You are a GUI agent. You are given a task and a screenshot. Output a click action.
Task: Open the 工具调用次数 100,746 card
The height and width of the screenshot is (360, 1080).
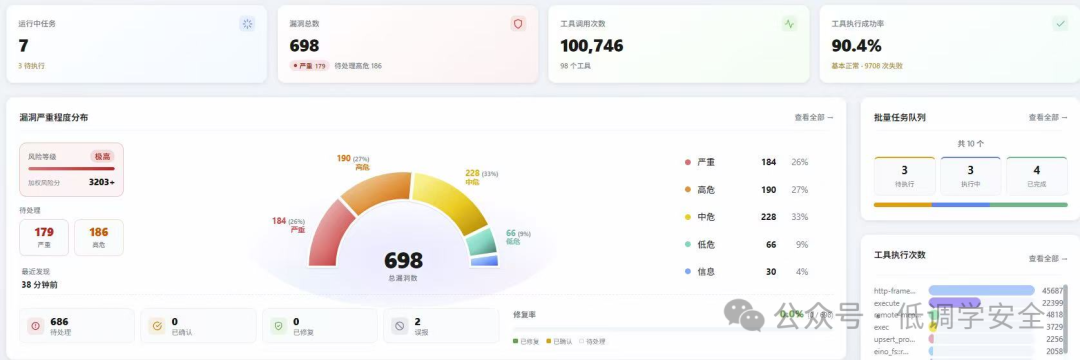click(678, 44)
